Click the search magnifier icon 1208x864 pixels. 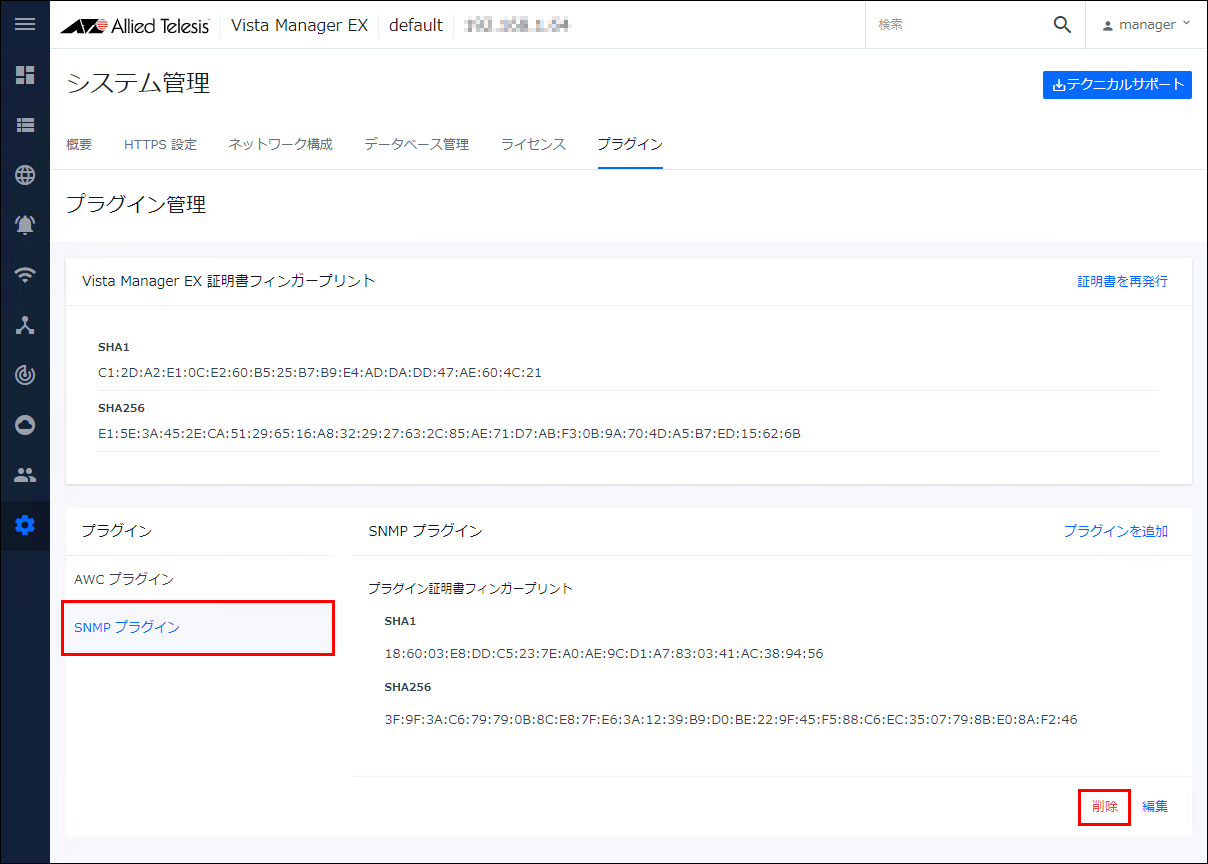pyautogui.click(x=1062, y=25)
